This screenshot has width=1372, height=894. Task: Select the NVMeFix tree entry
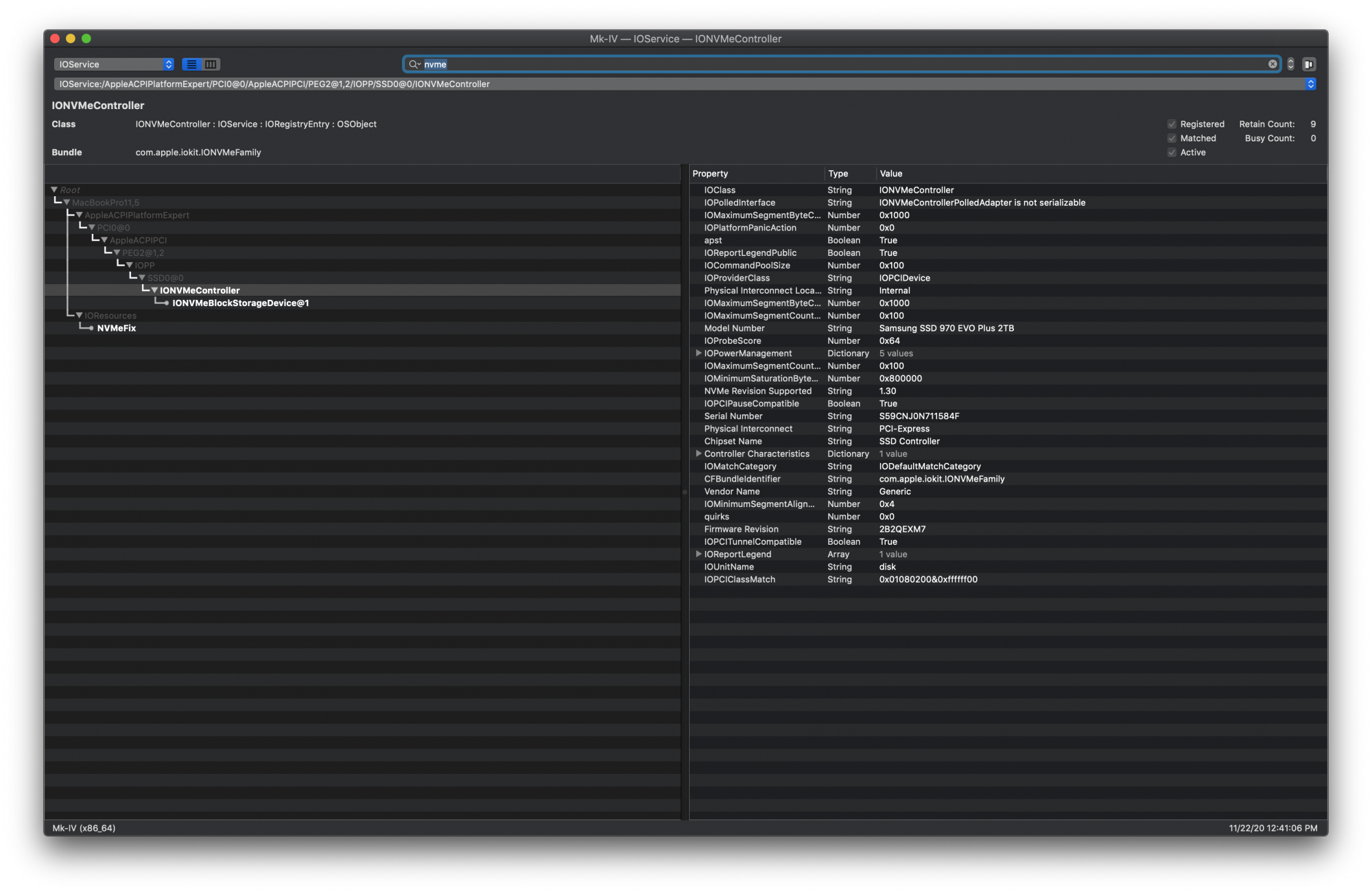point(117,329)
